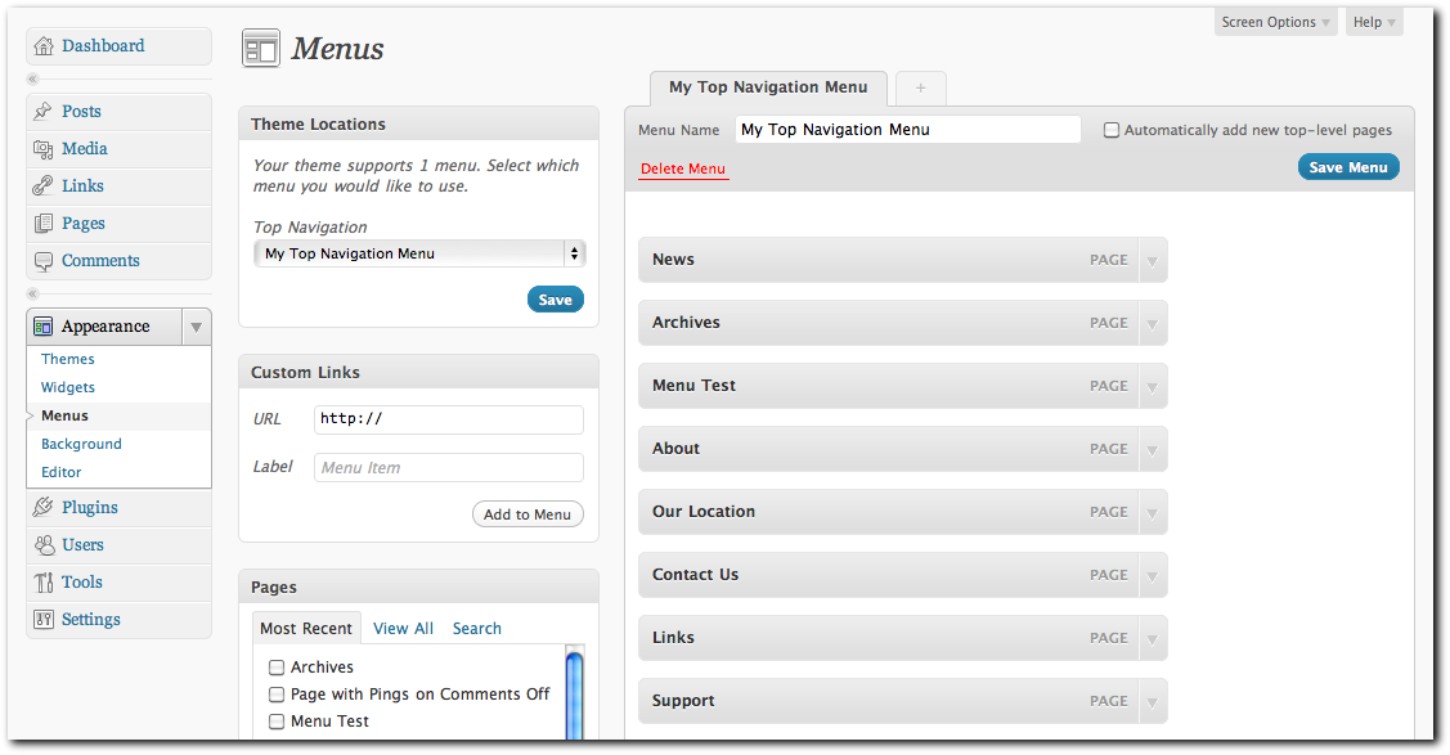Open the Settings section link
1450x755 pixels.
pyautogui.click(x=91, y=620)
